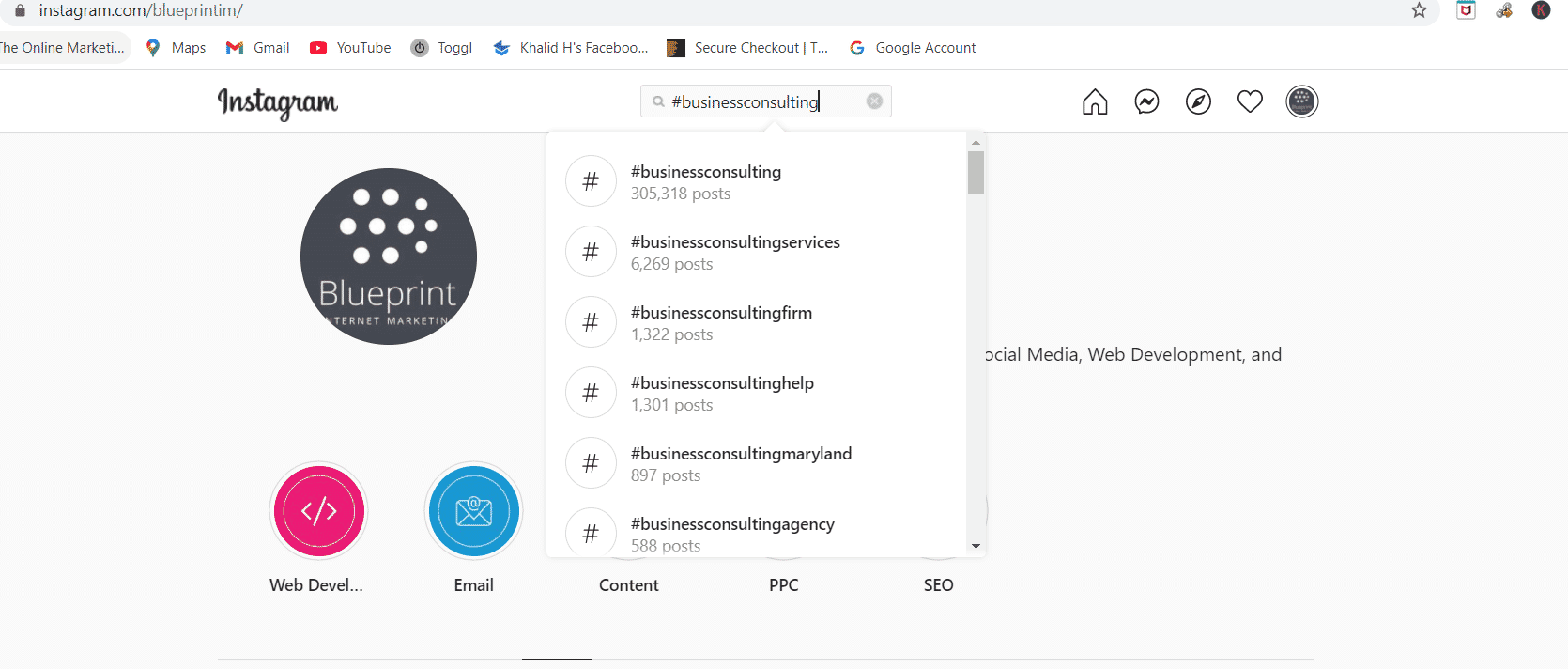Click inside the #businessconsulting search box
1568x669 pixels.
766,101
